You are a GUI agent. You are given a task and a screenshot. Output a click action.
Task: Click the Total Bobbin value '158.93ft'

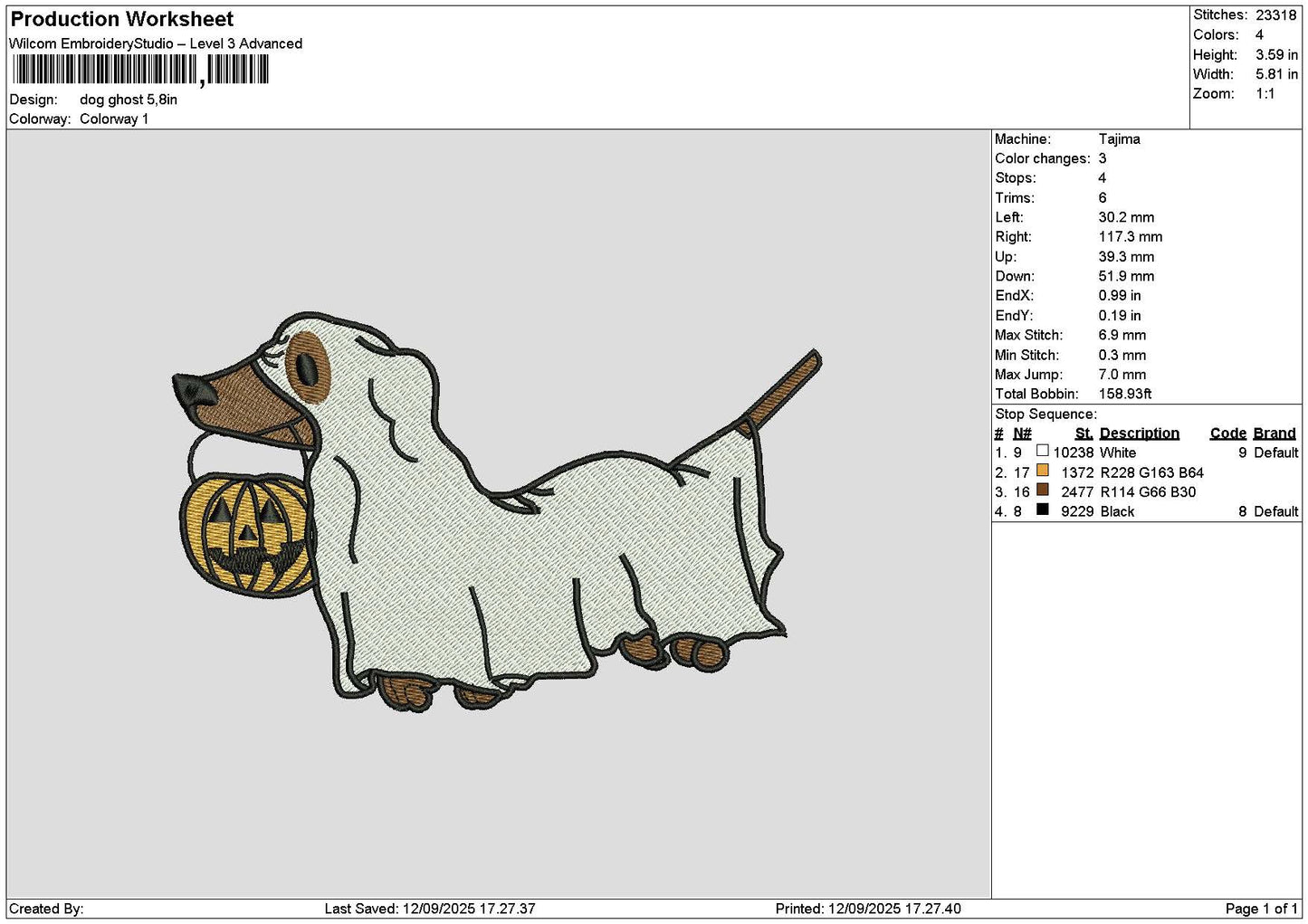tap(1125, 394)
